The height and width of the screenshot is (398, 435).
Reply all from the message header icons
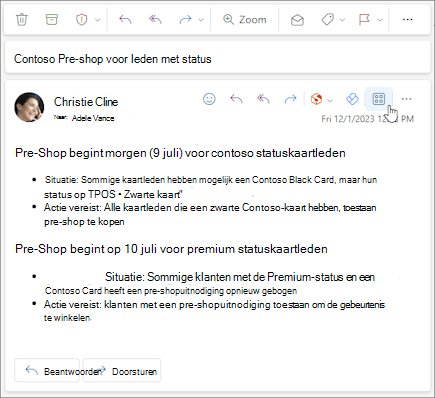point(263,99)
